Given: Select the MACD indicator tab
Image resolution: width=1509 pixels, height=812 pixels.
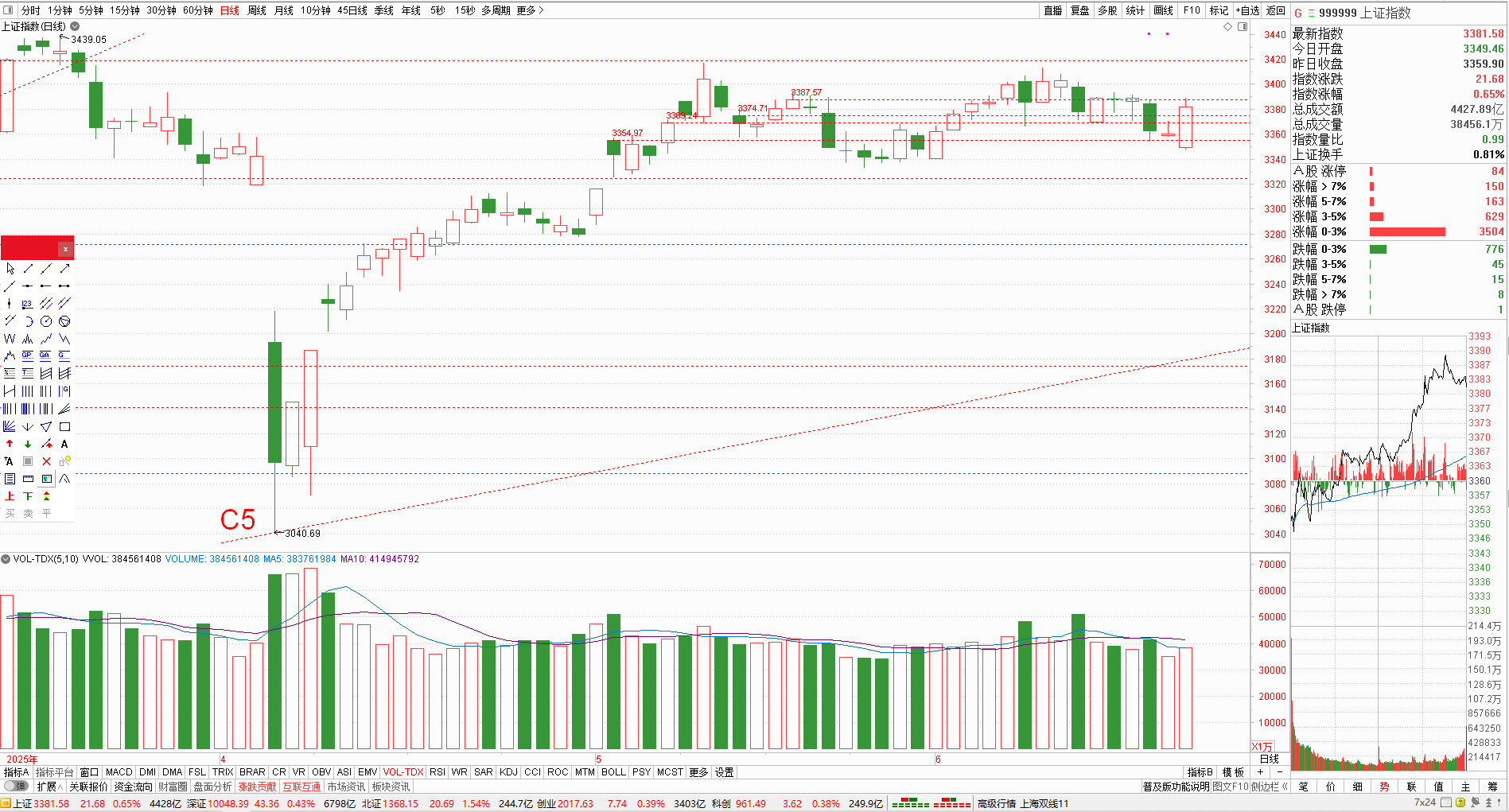Looking at the screenshot, I should 119,772.
